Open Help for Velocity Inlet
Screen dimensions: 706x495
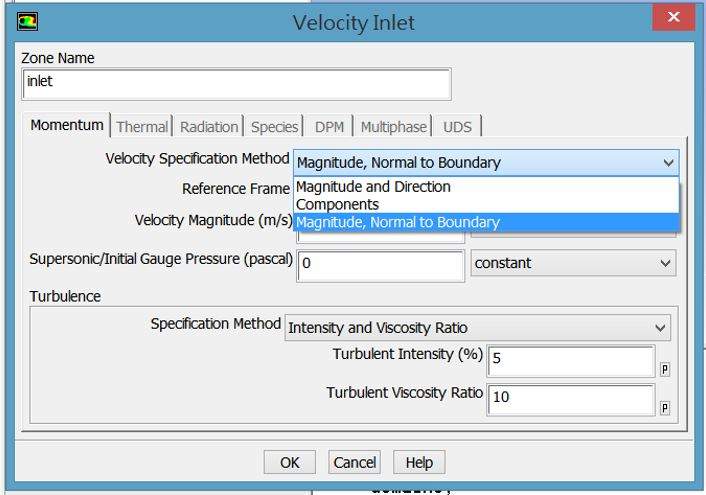click(x=419, y=462)
